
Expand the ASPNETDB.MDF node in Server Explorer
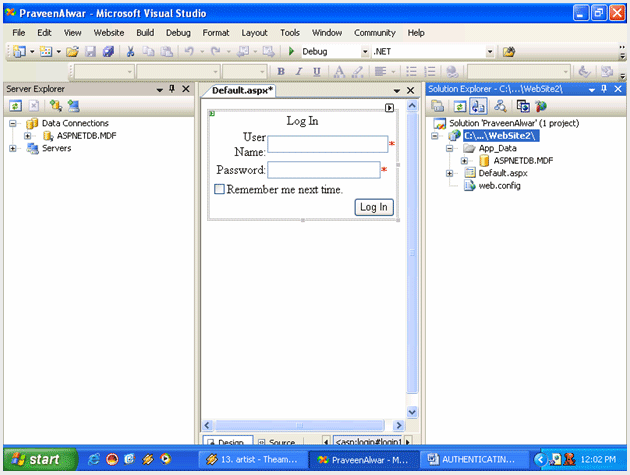tap(27, 136)
